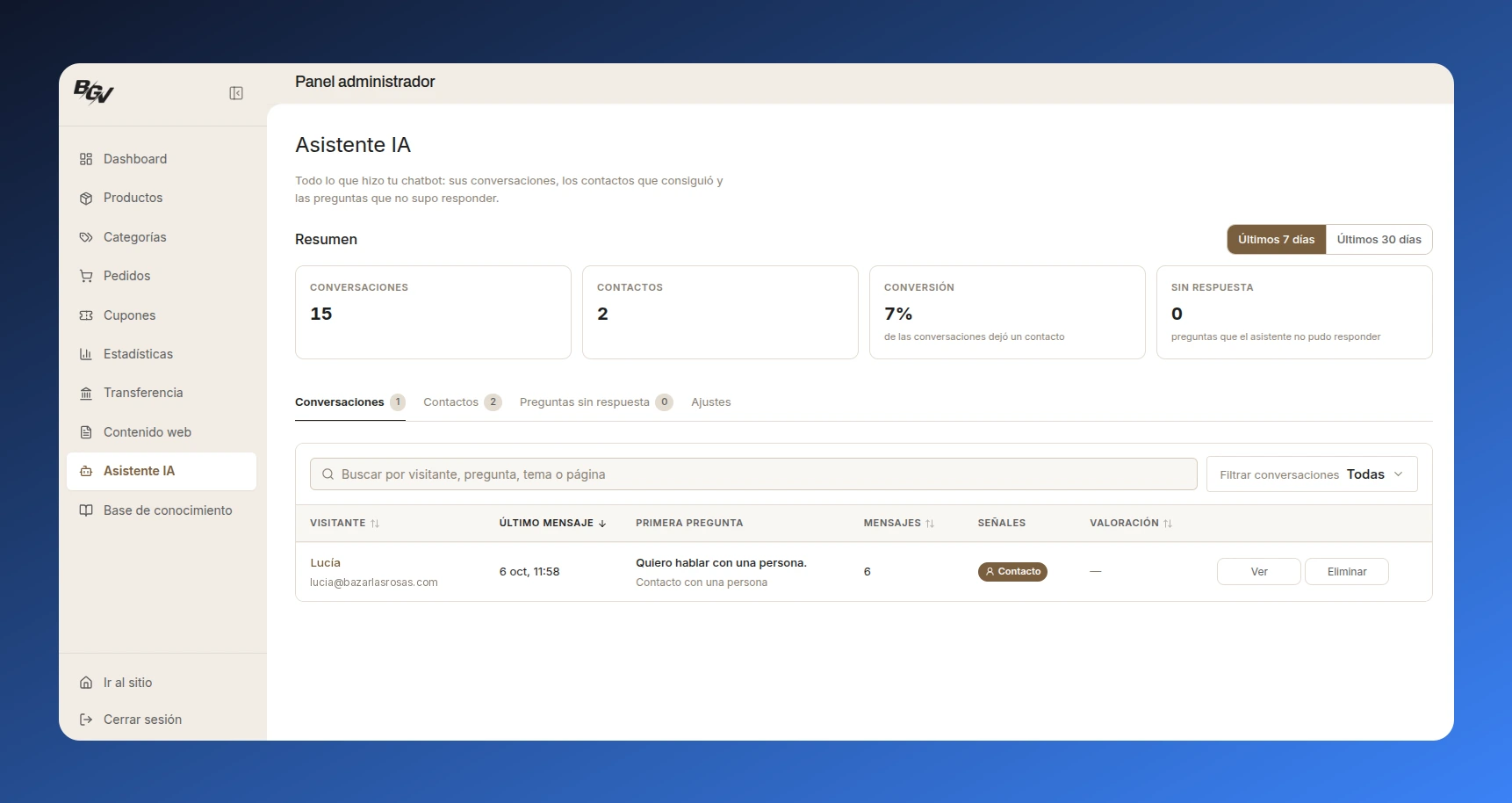Switch to the Contactos tab
Viewport: 1512px width, 803px height.
click(x=462, y=402)
